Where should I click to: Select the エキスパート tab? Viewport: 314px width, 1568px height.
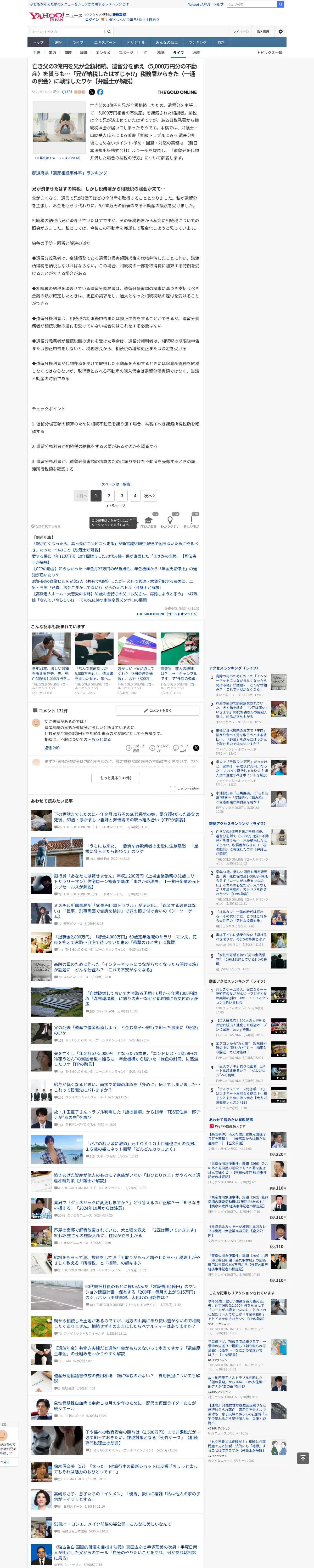pos(105,43)
